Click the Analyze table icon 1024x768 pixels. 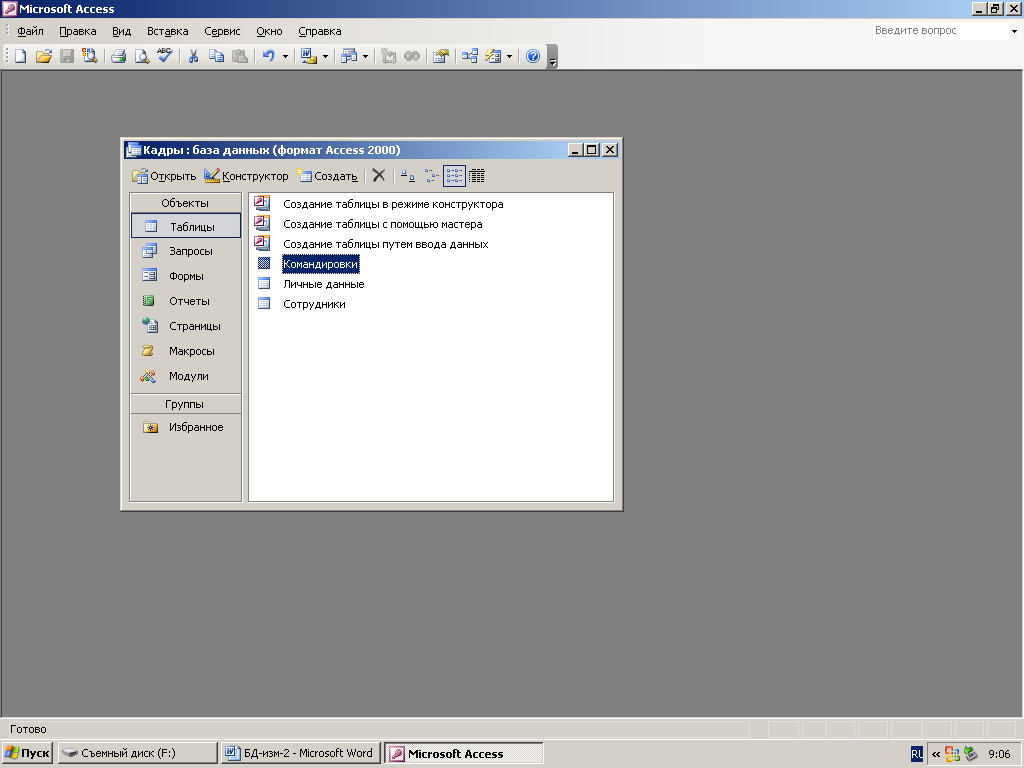[x=349, y=56]
